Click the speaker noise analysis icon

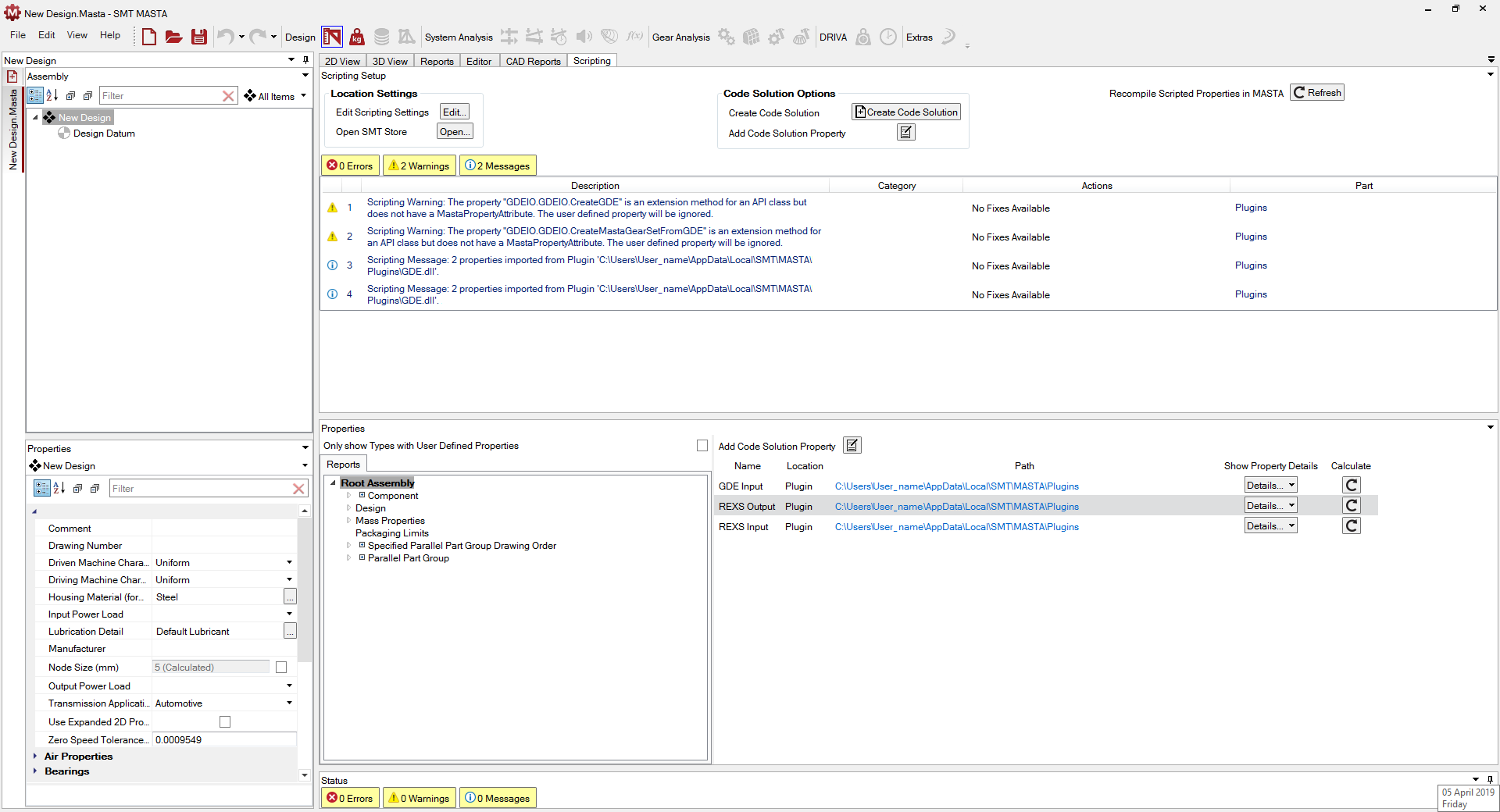[584, 37]
